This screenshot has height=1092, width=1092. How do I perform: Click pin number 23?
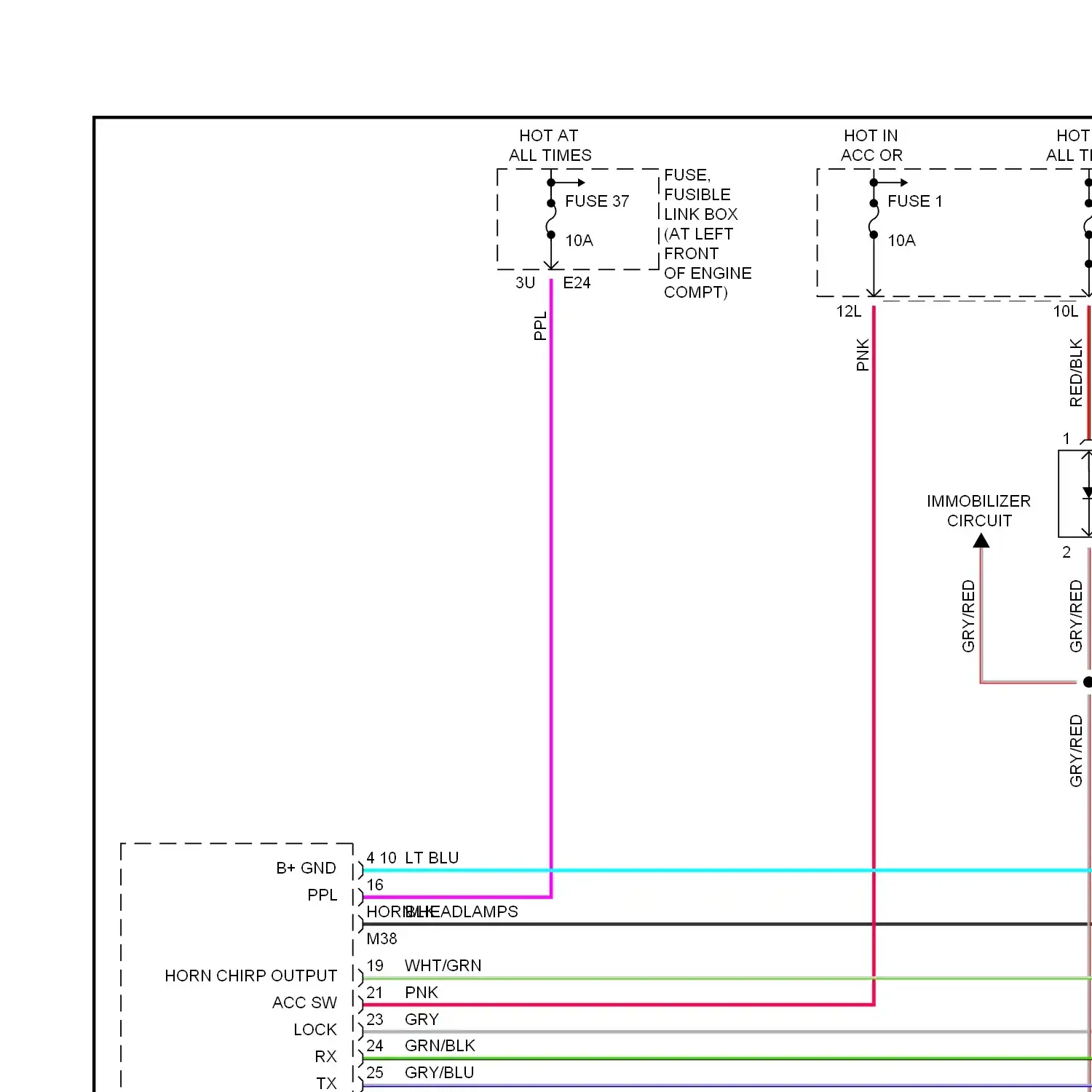tap(375, 1019)
